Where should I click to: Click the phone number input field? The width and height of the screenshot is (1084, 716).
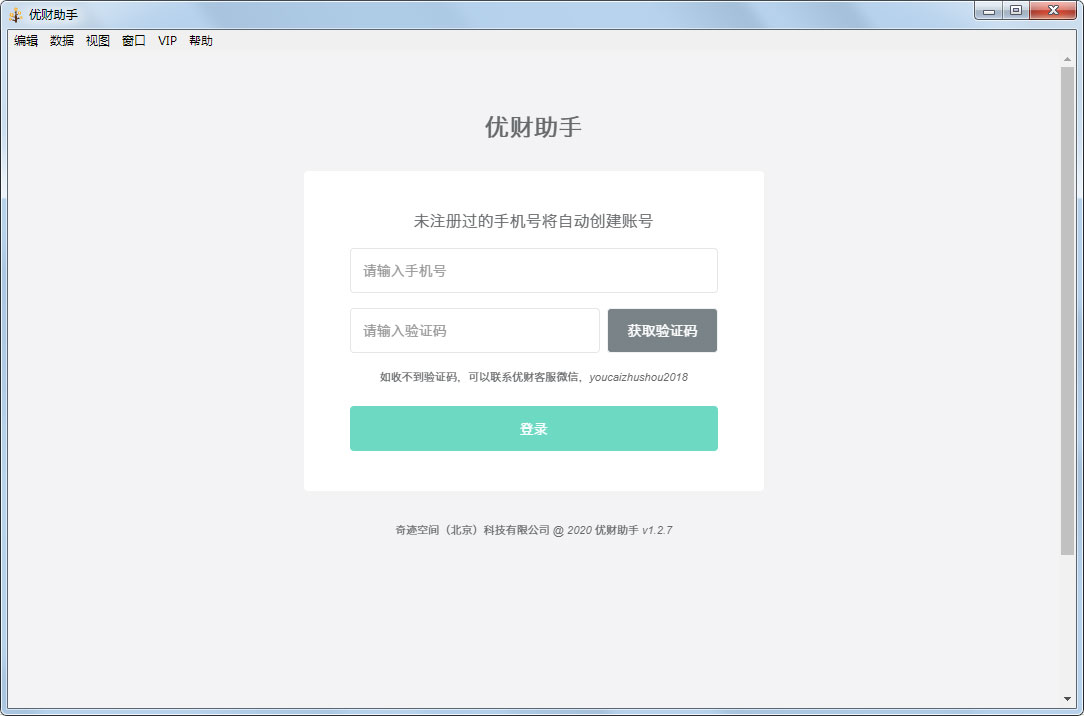[533, 270]
